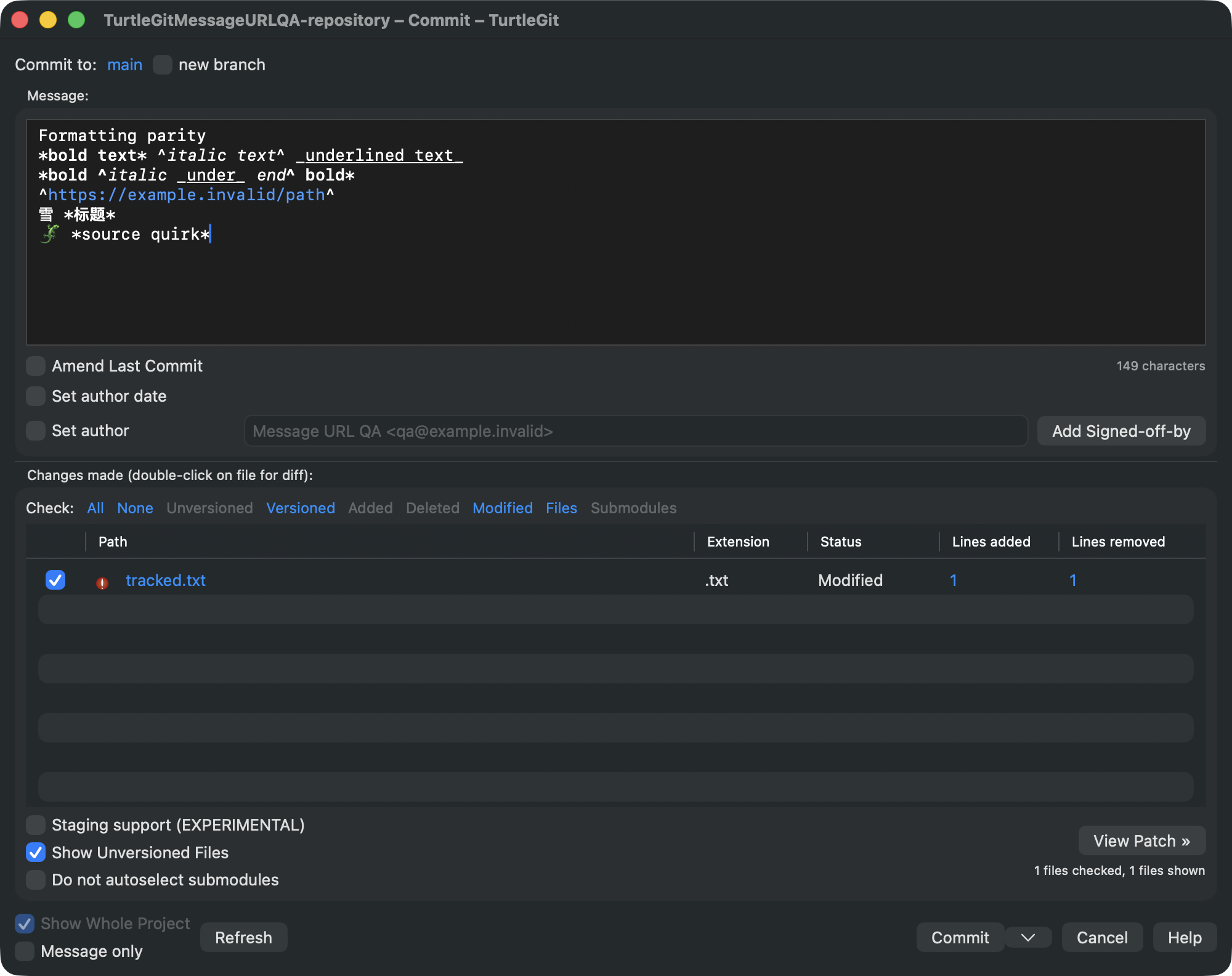Image resolution: width=1232 pixels, height=976 pixels.
Task: Open tracked.txt file entry
Action: [x=166, y=580]
